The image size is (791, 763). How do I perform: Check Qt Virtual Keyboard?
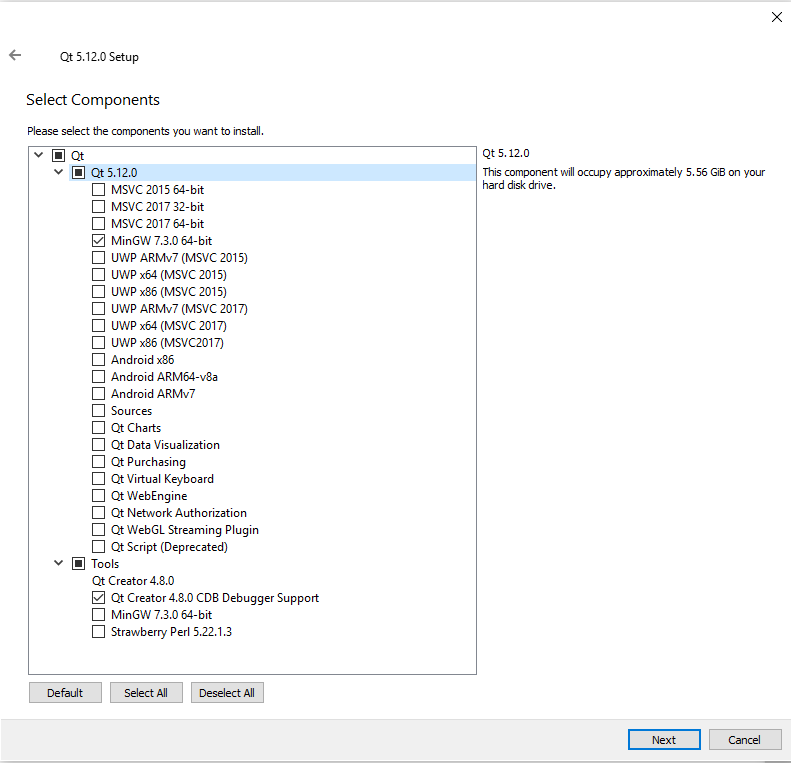(x=98, y=478)
